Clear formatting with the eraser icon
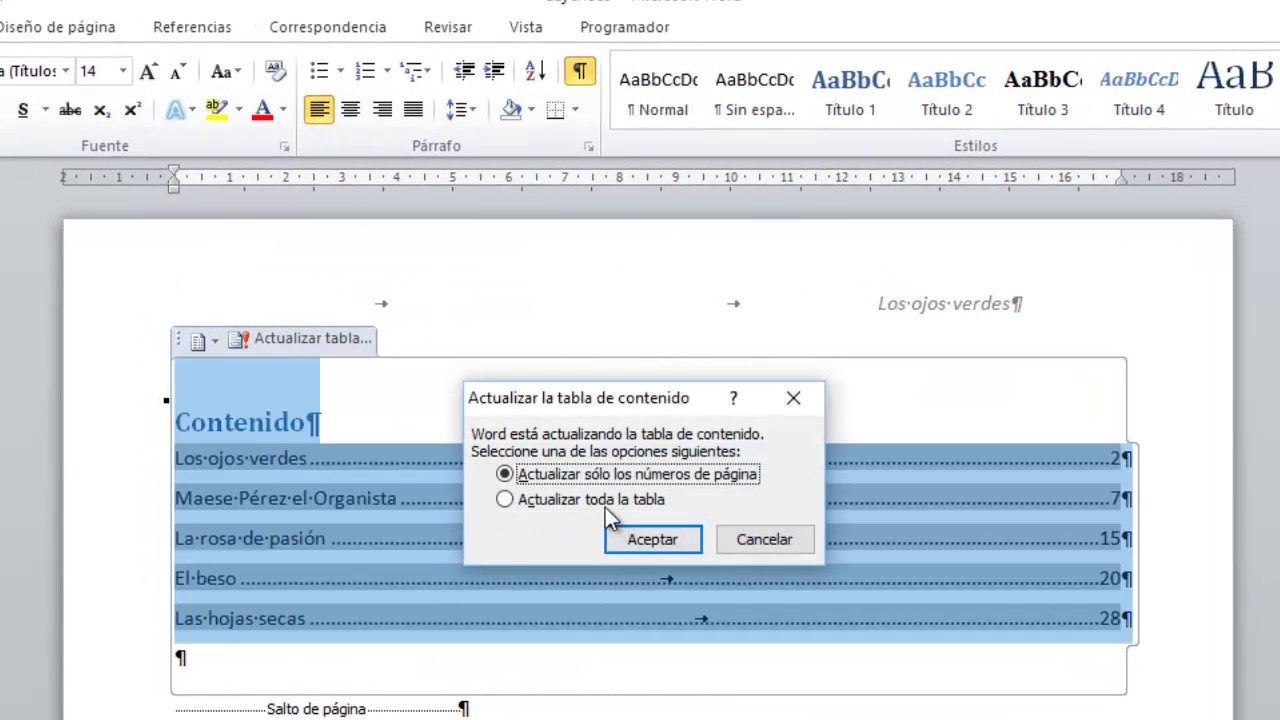The image size is (1280, 720). 274,71
